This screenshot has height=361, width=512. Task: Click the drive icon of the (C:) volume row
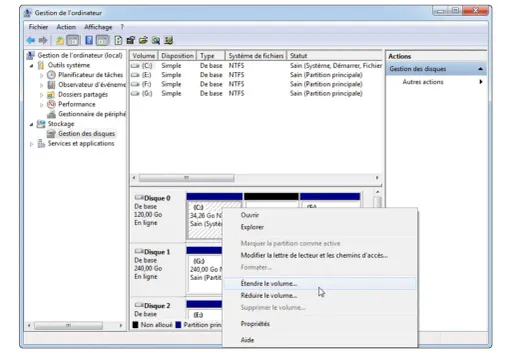135,66
